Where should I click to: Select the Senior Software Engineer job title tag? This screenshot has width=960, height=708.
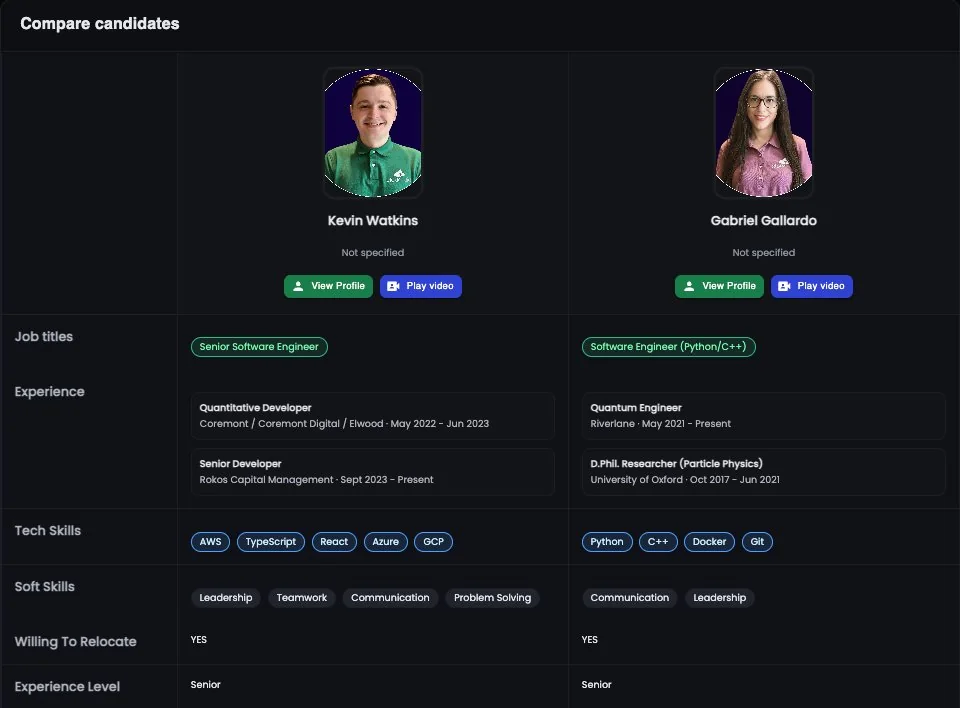[259, 347]
